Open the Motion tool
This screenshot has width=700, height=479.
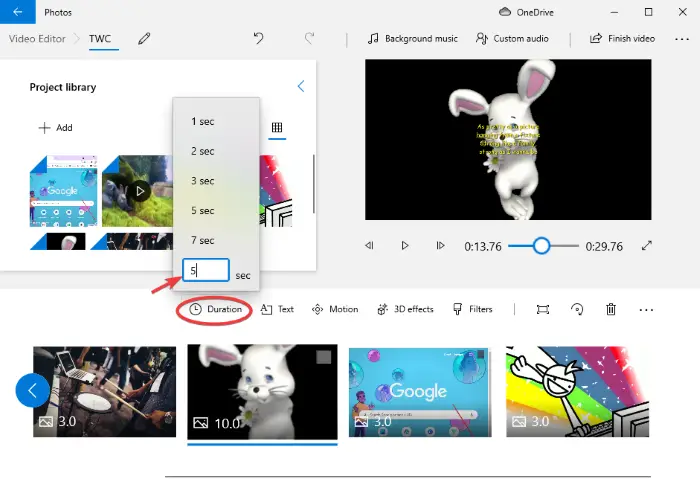pos(335,309)
